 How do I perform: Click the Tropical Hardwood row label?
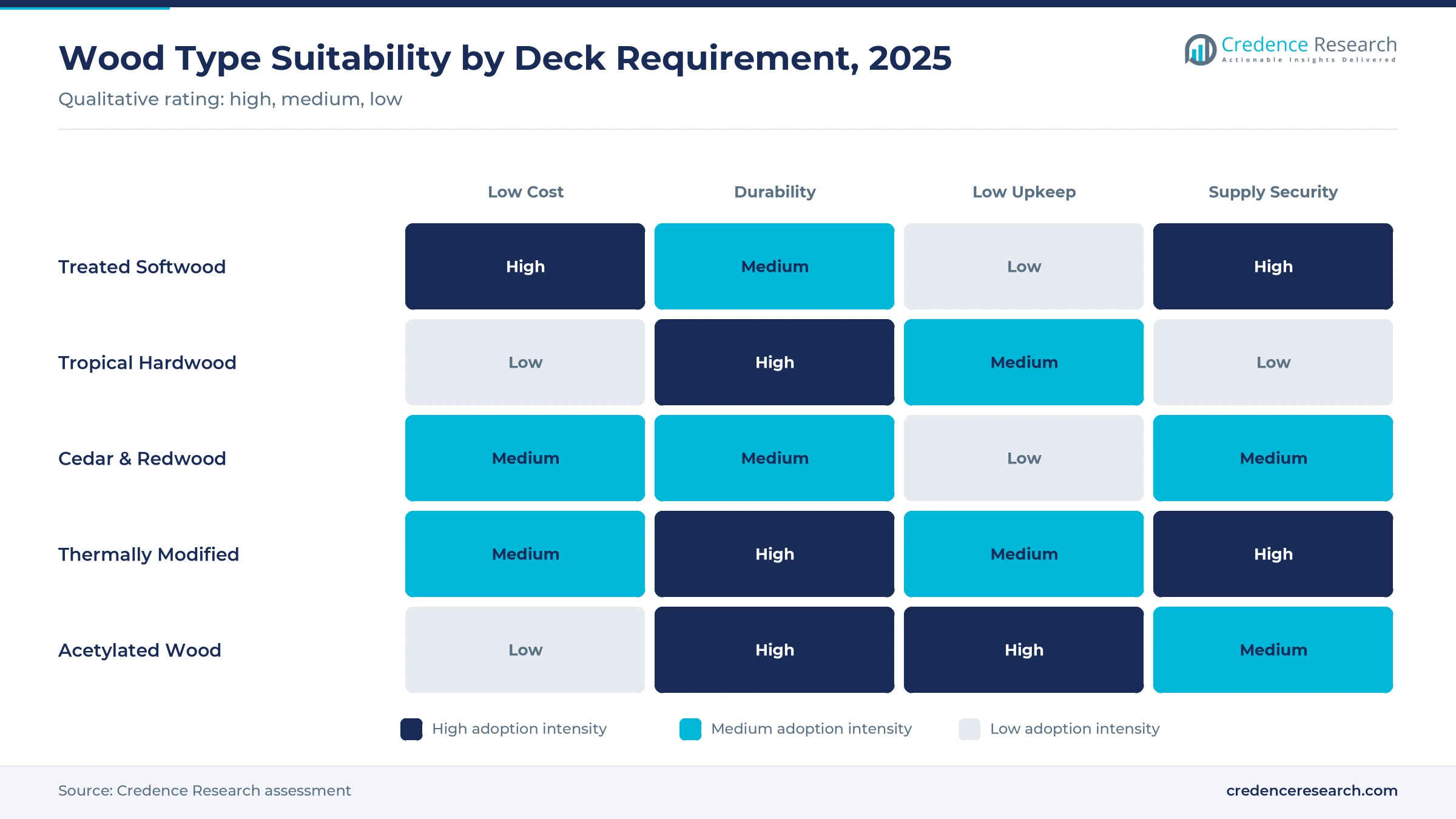[x=147, y=362]
